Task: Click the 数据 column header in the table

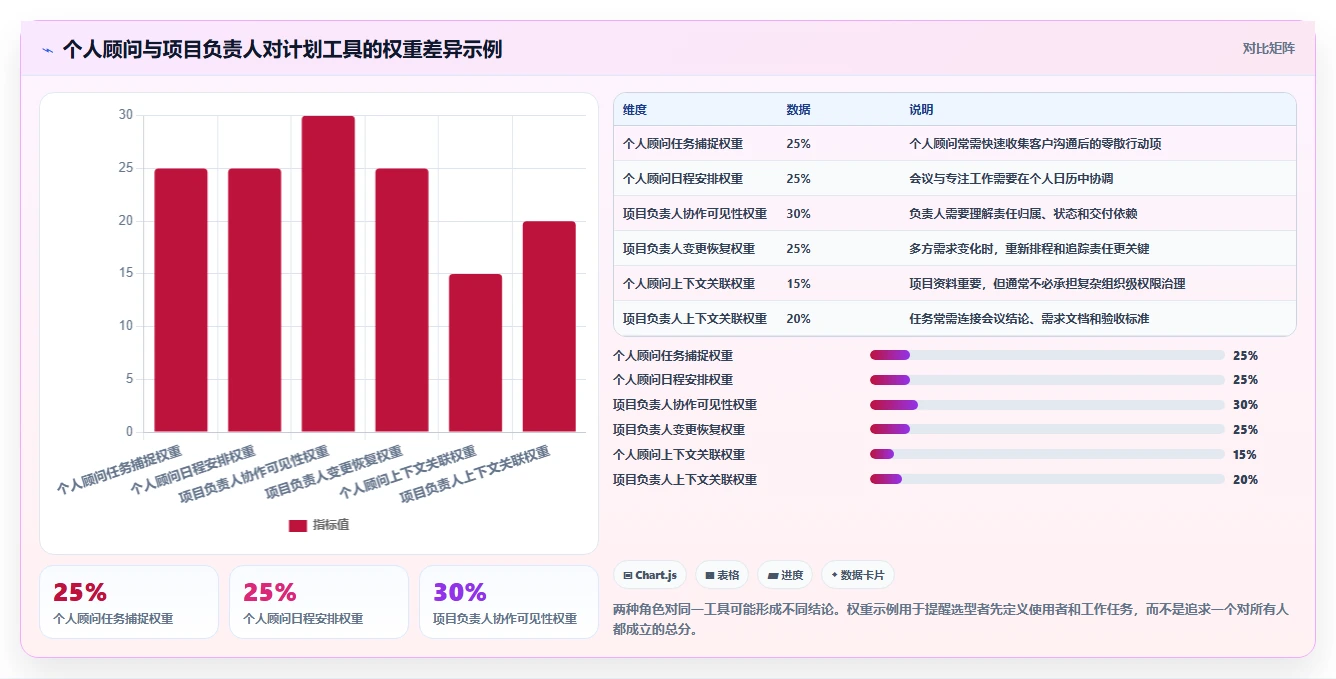Action: click(x=798, y=110)
